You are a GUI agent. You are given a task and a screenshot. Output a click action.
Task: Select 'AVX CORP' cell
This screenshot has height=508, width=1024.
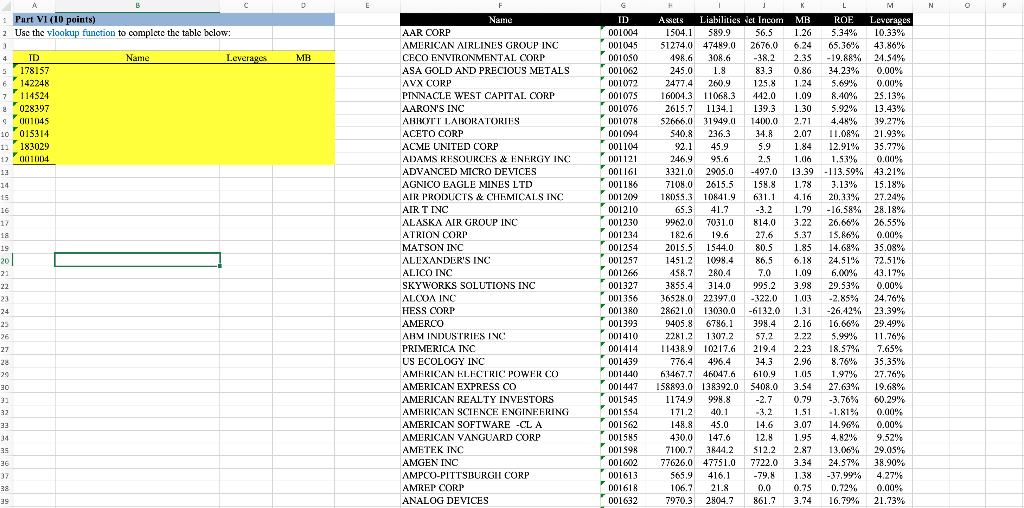pos(500,83)
